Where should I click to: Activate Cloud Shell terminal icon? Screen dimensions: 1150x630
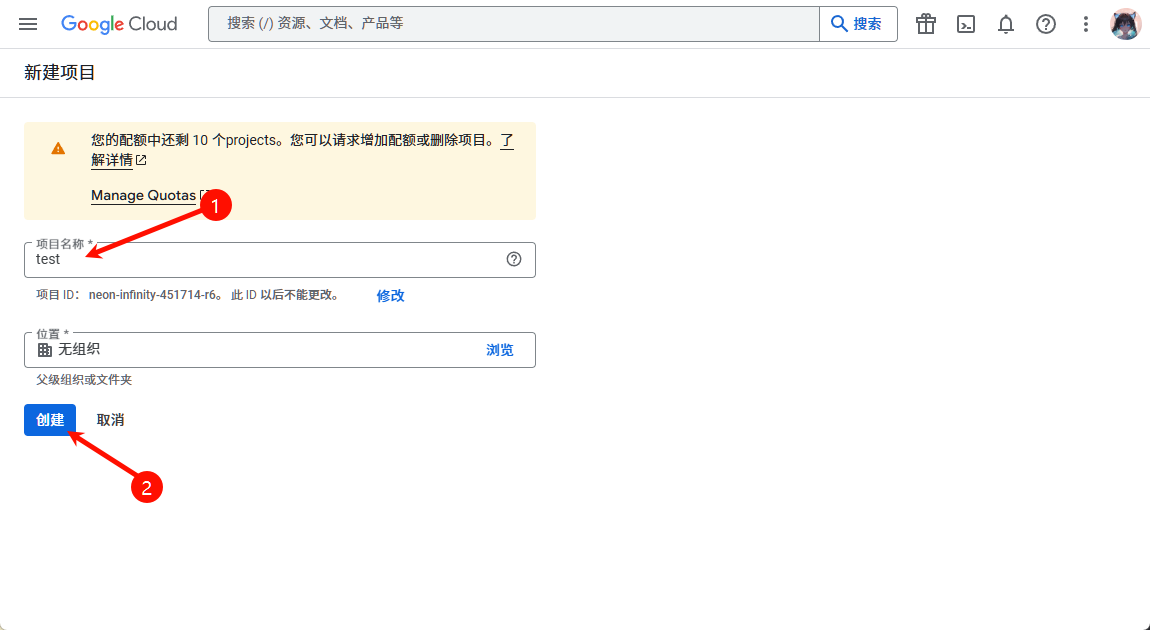966,24
